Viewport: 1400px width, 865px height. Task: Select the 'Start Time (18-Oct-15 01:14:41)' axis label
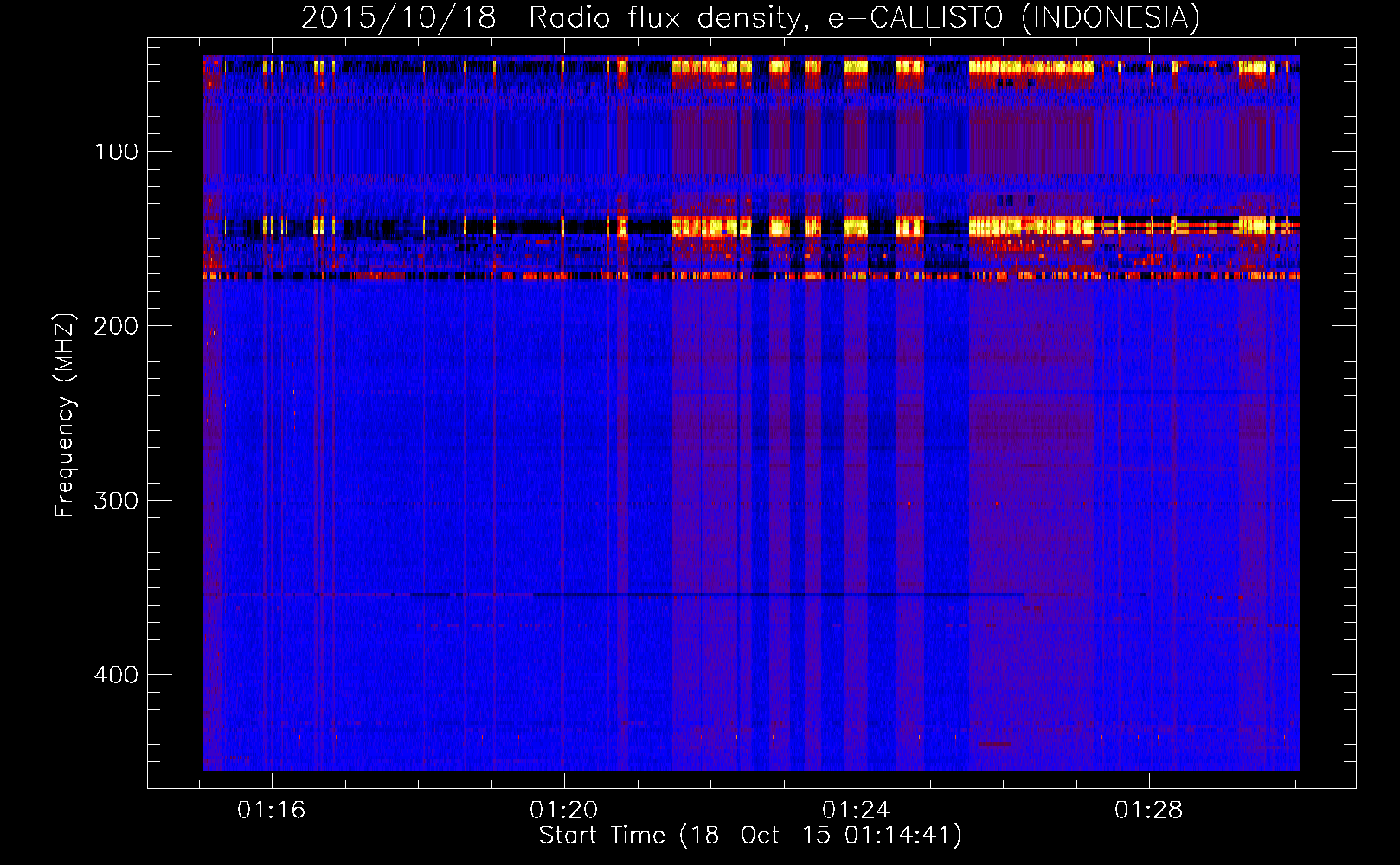point(750,836)
